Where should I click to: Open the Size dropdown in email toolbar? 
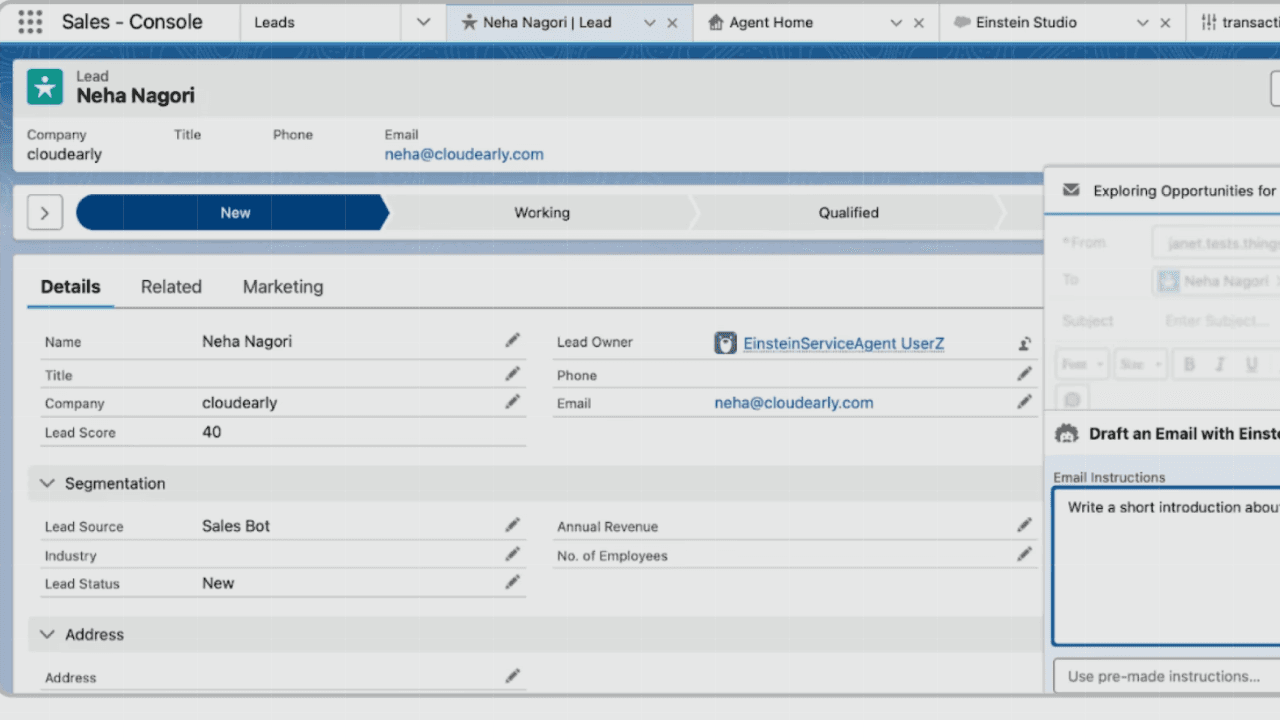pos(1139,365)
